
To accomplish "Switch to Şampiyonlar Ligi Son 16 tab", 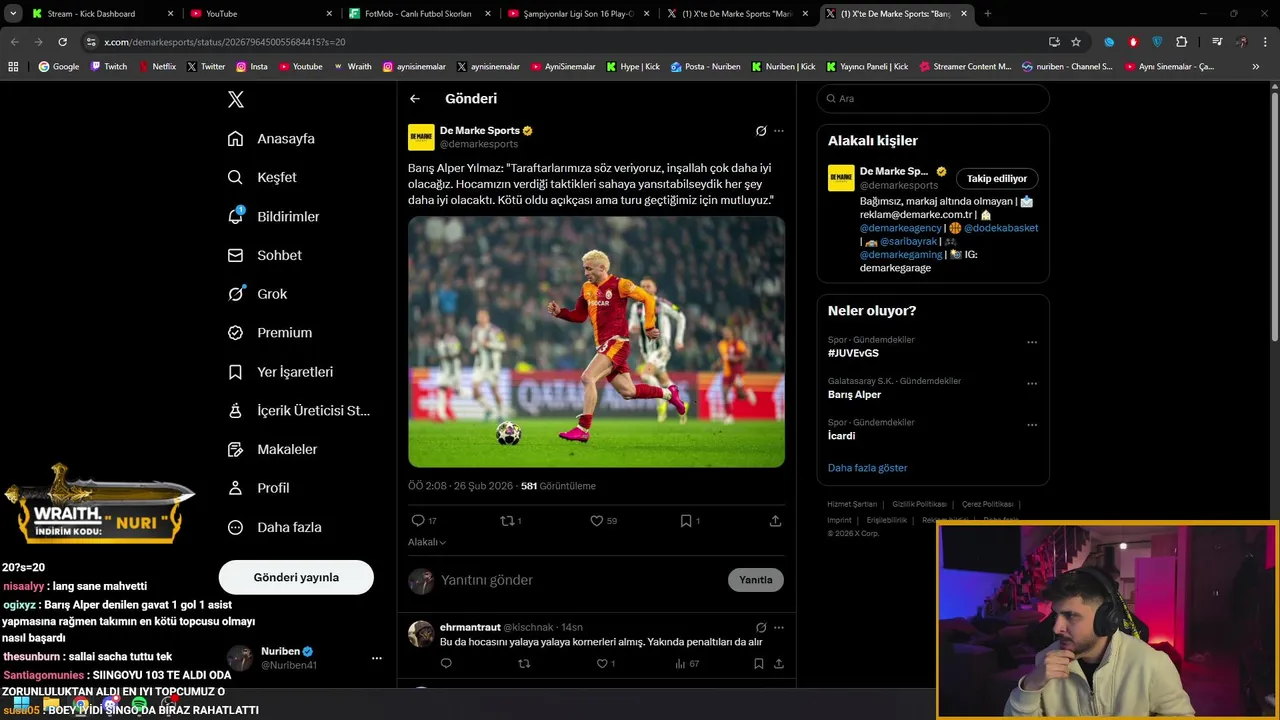I will coord(578,14).
